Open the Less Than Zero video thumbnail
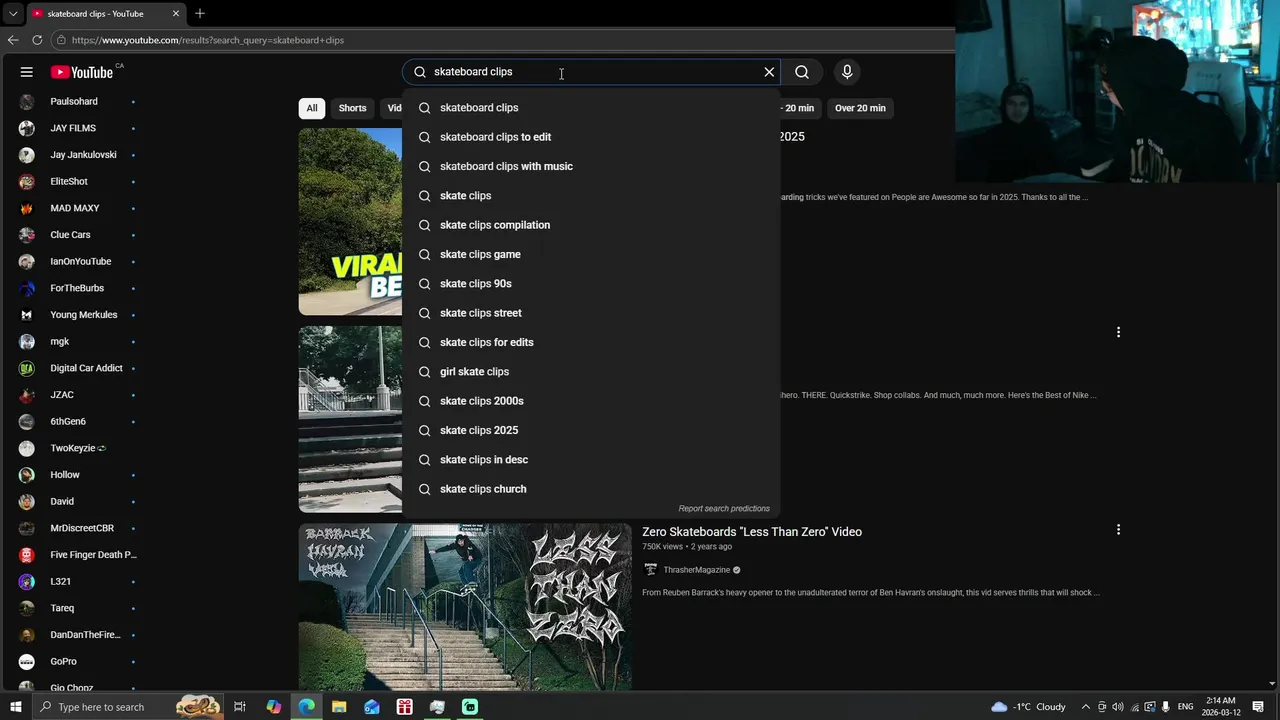The image size is (1280, 720). point(465,607)
